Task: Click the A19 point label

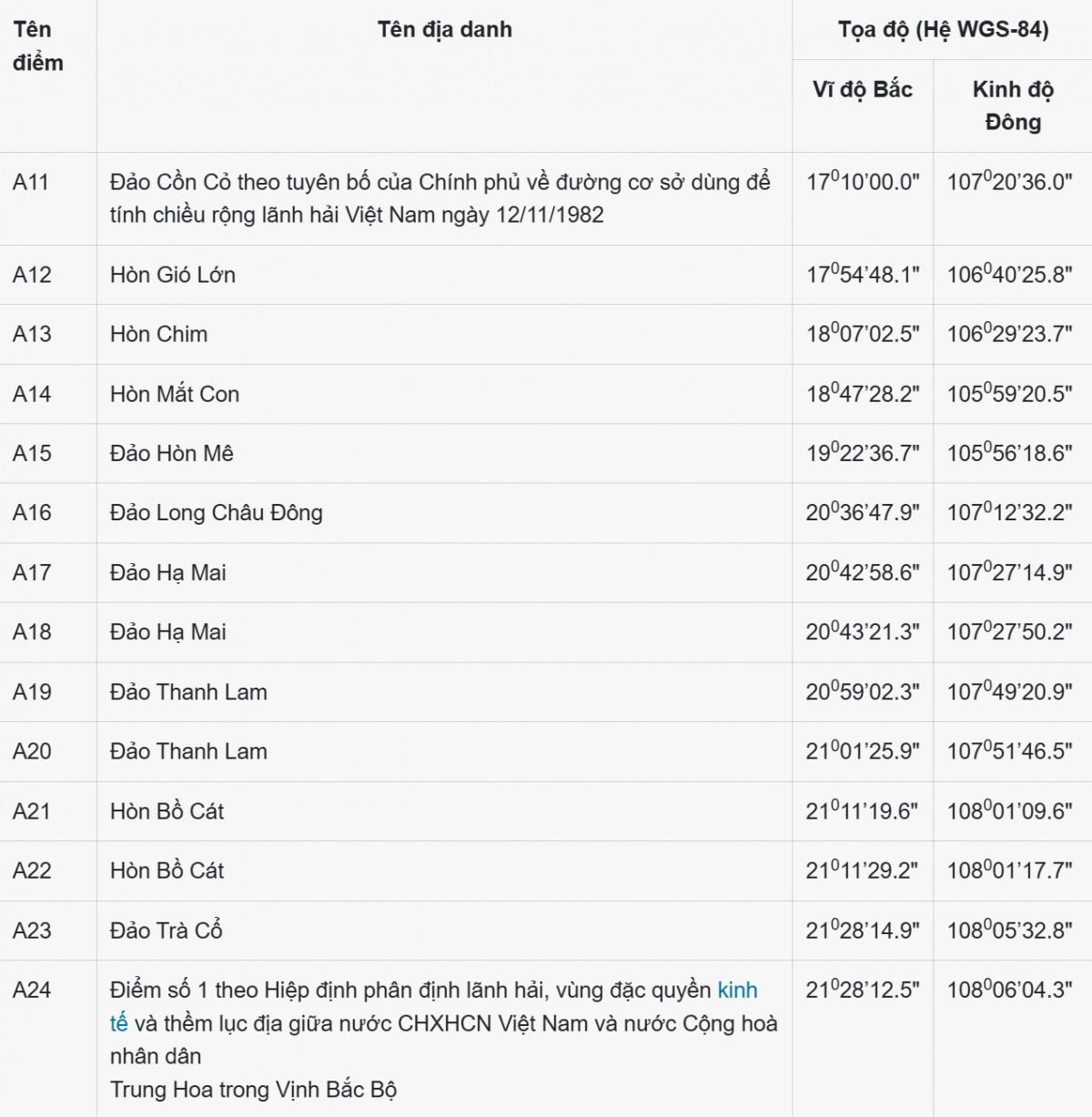Action: pyautogui.click(x=32, y=691)
